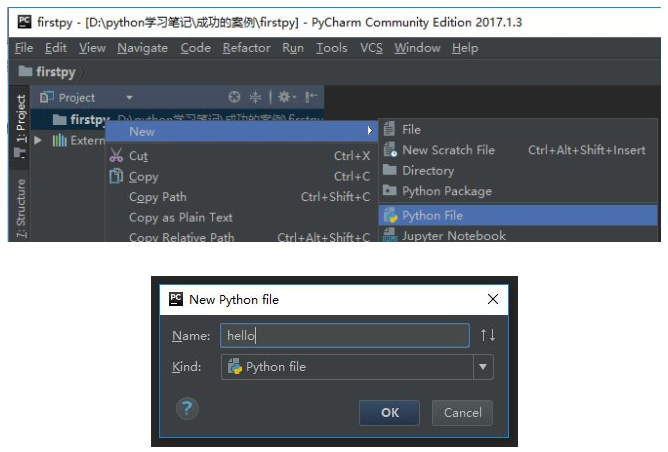Open the Kind dropdown arrow
The image size is (668, 452).
click(x=483, y=367)
